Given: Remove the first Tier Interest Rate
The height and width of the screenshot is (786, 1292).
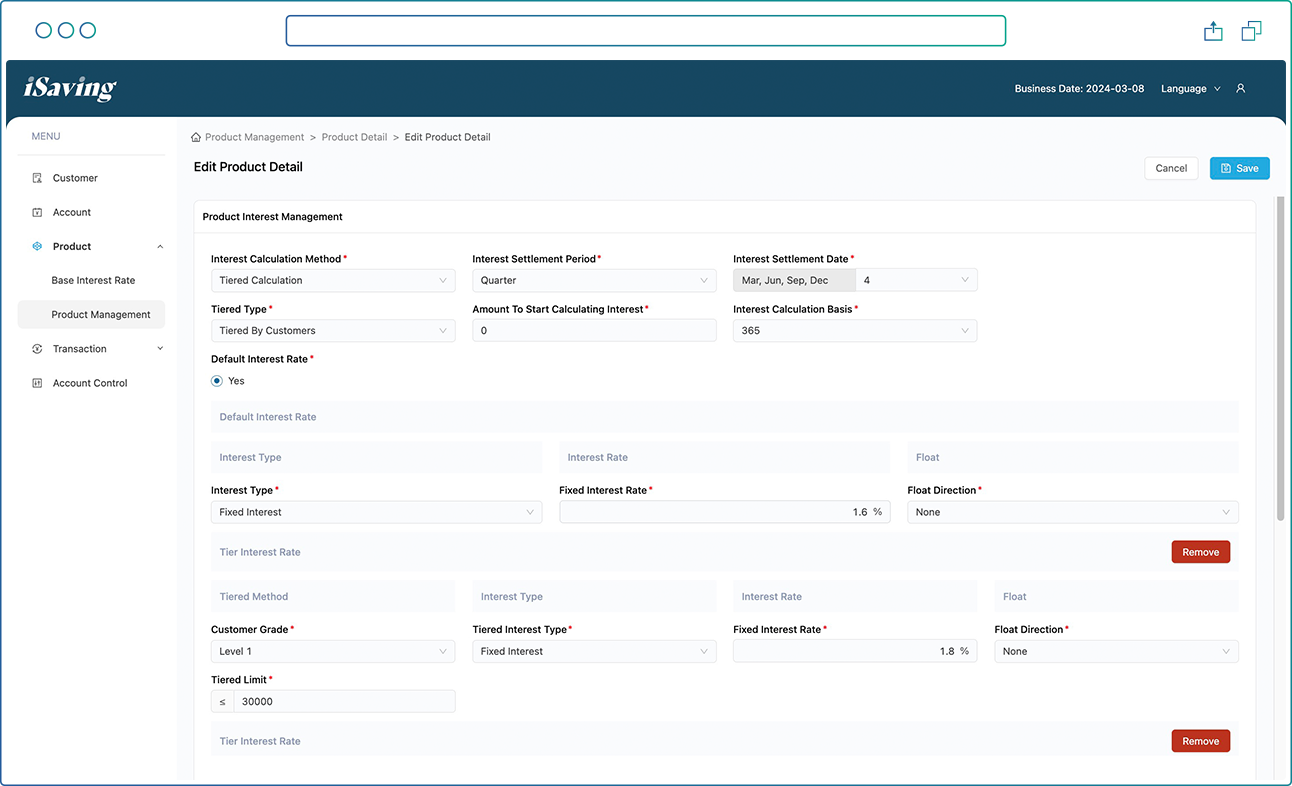Looking at the screenshot, I should [x=1201, y=552].
